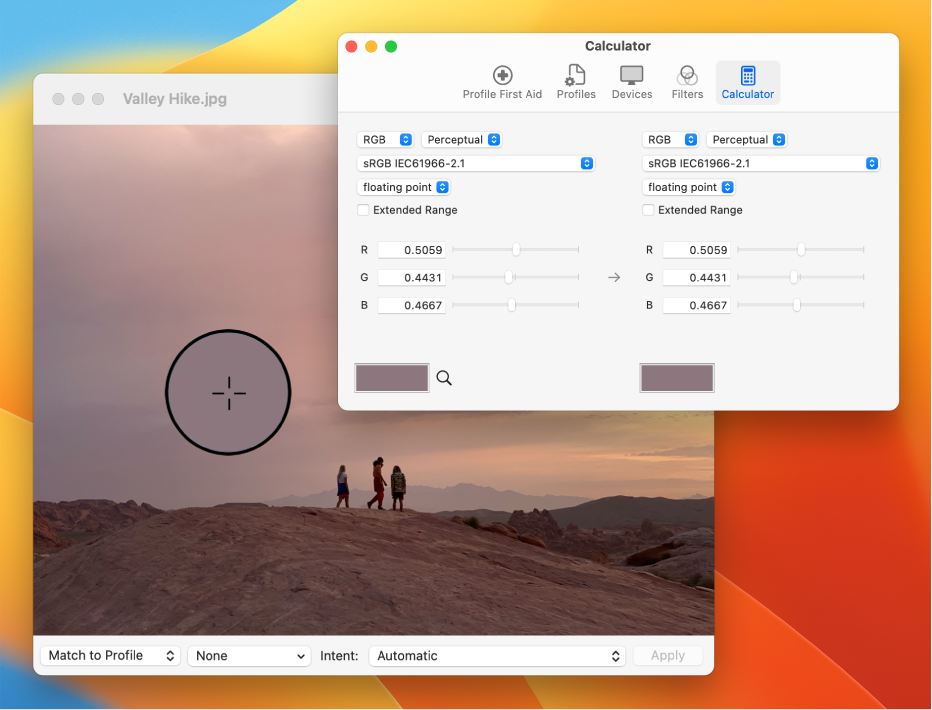This screenshot has width=932, height=710.
Task: Open the None profile dropdown
Action: (x=250, y=655)
